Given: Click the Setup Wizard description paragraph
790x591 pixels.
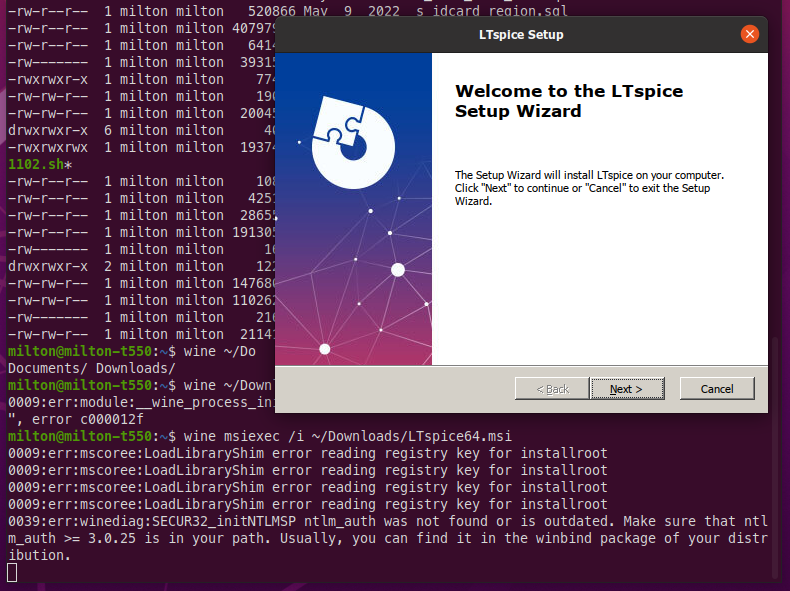Looking at the screenshot, I should (x=589, y=188).
